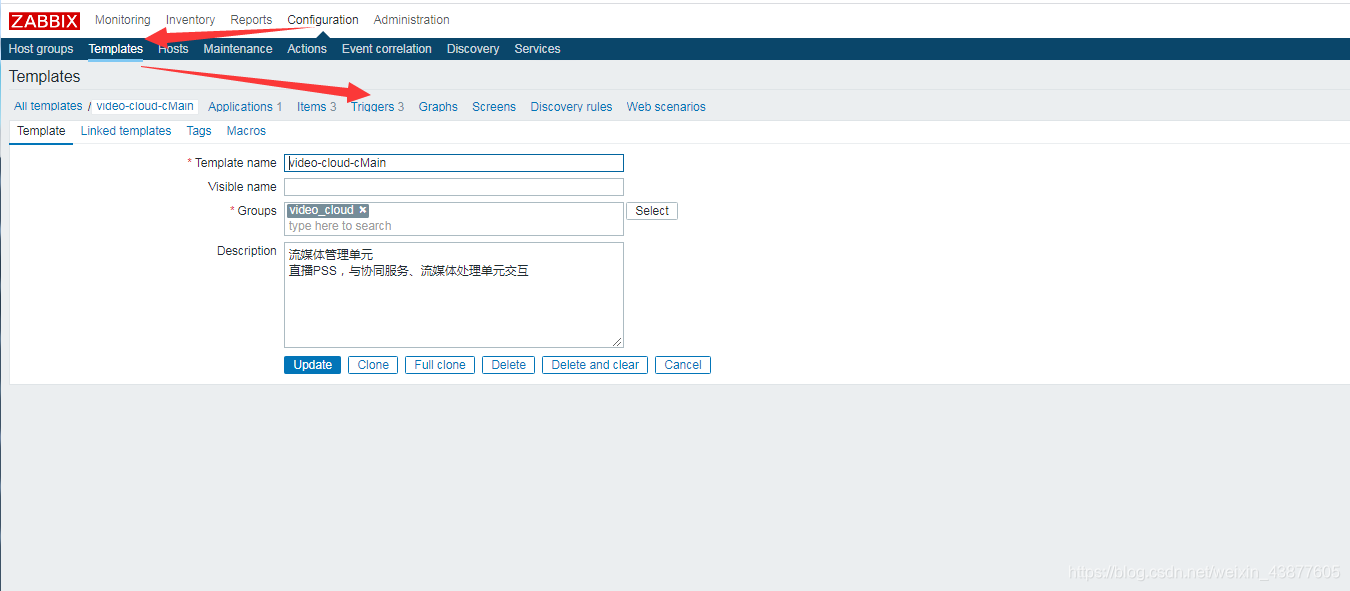Viewport: 1350px width, 591px height.
Task: Open the Administration menu
Action: pos(411,20)
